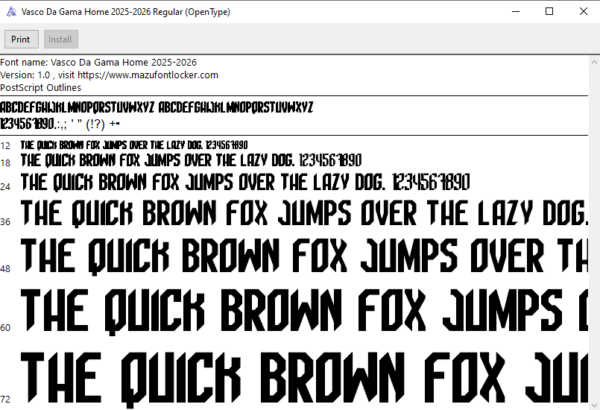Click the 12-point quick brown fox sample
Viewport: 600px width, 410px height.
pyautogui.click(x=134, y=145)
